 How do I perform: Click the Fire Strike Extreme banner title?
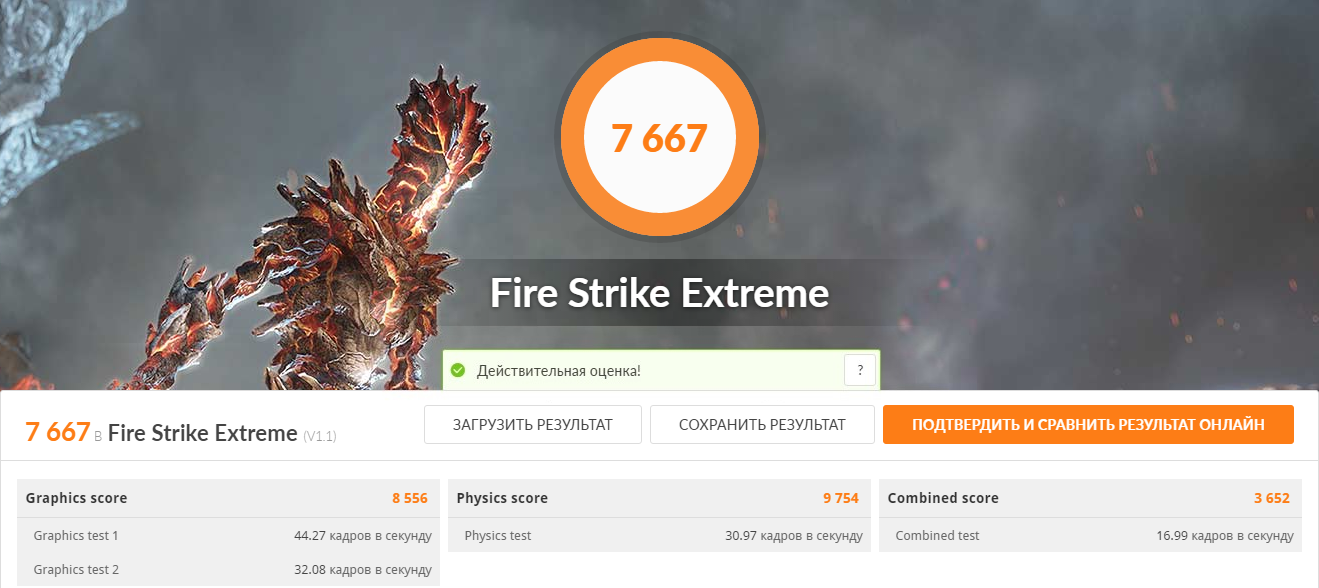coord(660,293)
